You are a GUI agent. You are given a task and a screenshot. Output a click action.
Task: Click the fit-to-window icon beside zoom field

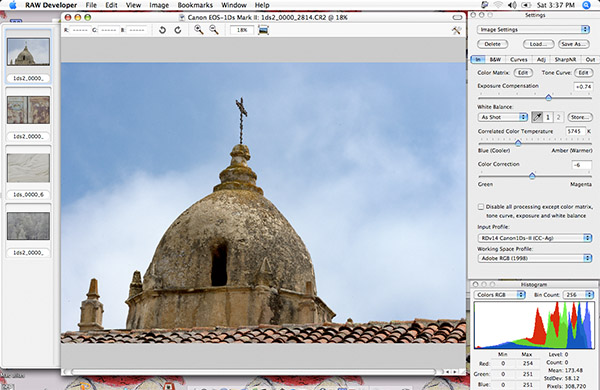(263, 30)
